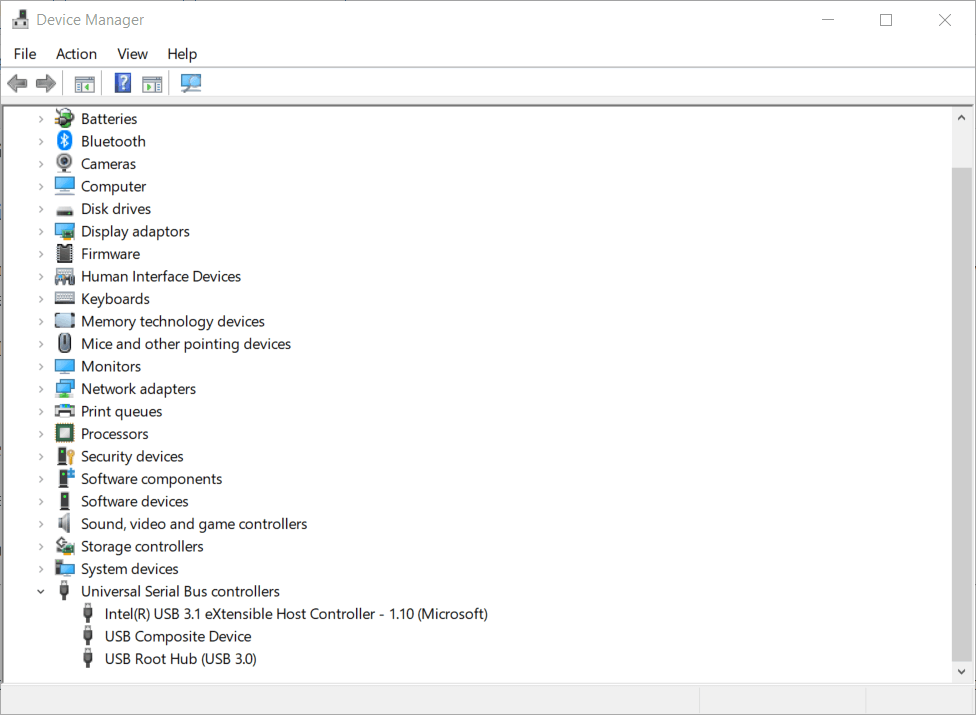Expand the System devices node

[41, 569]
